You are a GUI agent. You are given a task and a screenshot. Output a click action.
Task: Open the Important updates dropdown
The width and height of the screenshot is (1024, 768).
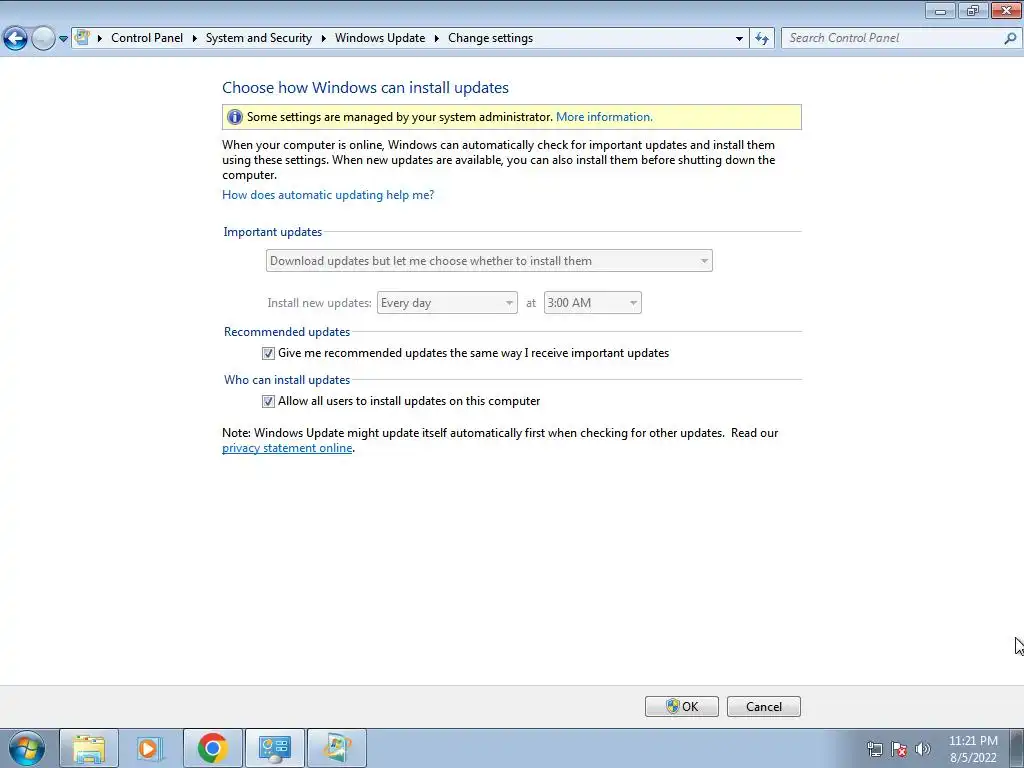[x=489, y=261]
